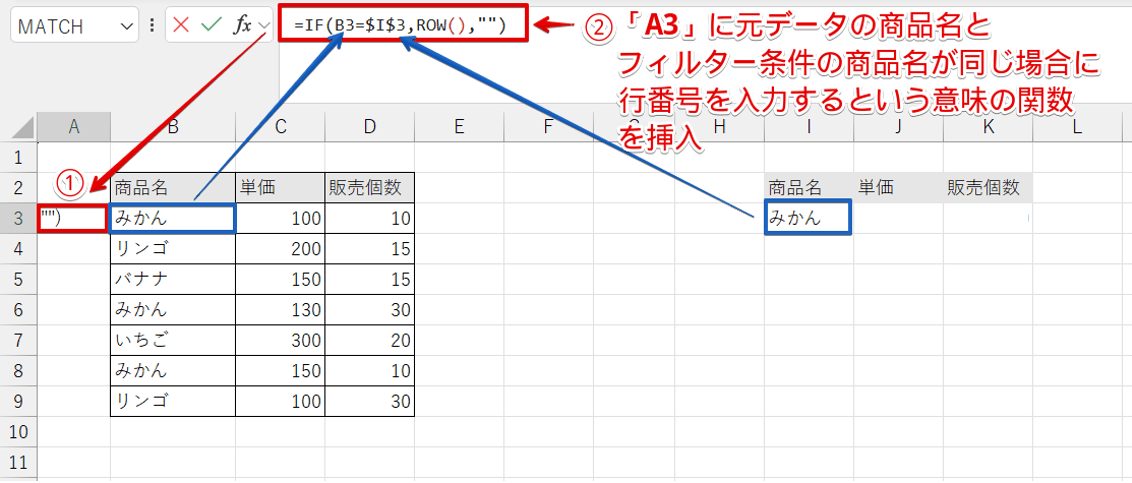Viewport: 1132px width, 483px height.
Task: Cancel formula entry with the X icon
Action: tap(181, 25)
